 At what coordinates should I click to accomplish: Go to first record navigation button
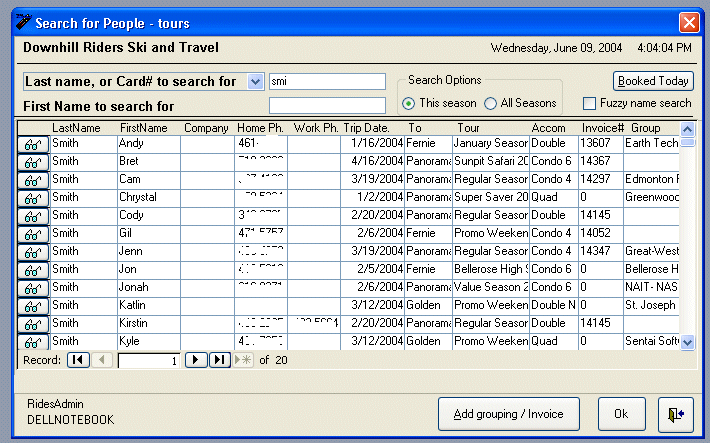click(x=78, y=360)
